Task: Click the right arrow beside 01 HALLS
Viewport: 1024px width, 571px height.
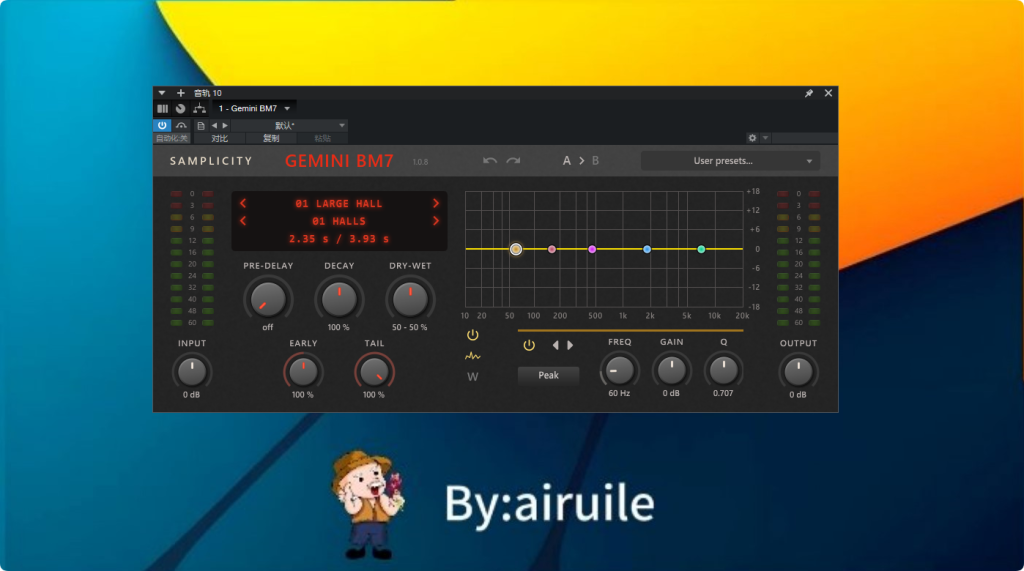Action: 436,221
